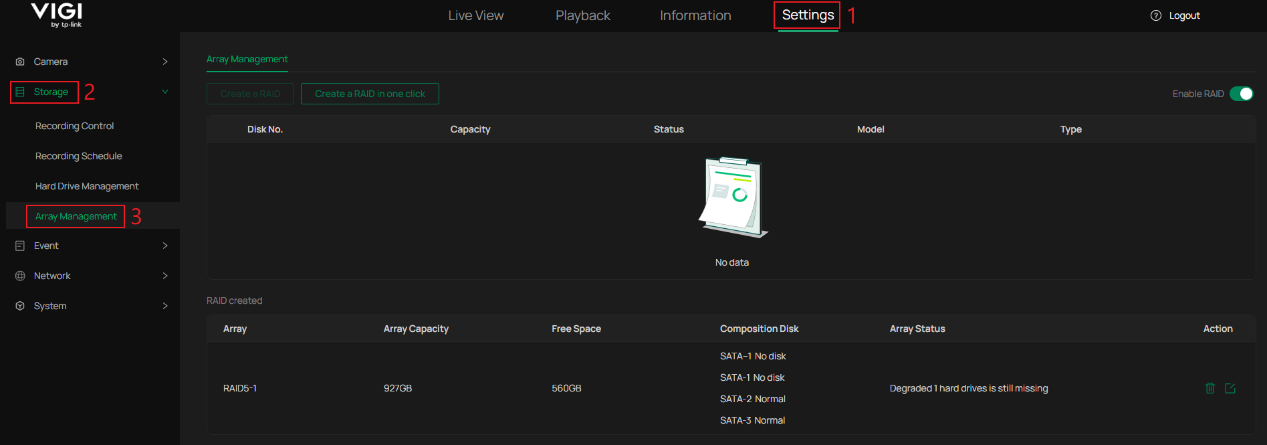1267x445 pixels.
Task: Expand the Event menu chevron
Action: [x=165, y=246]
